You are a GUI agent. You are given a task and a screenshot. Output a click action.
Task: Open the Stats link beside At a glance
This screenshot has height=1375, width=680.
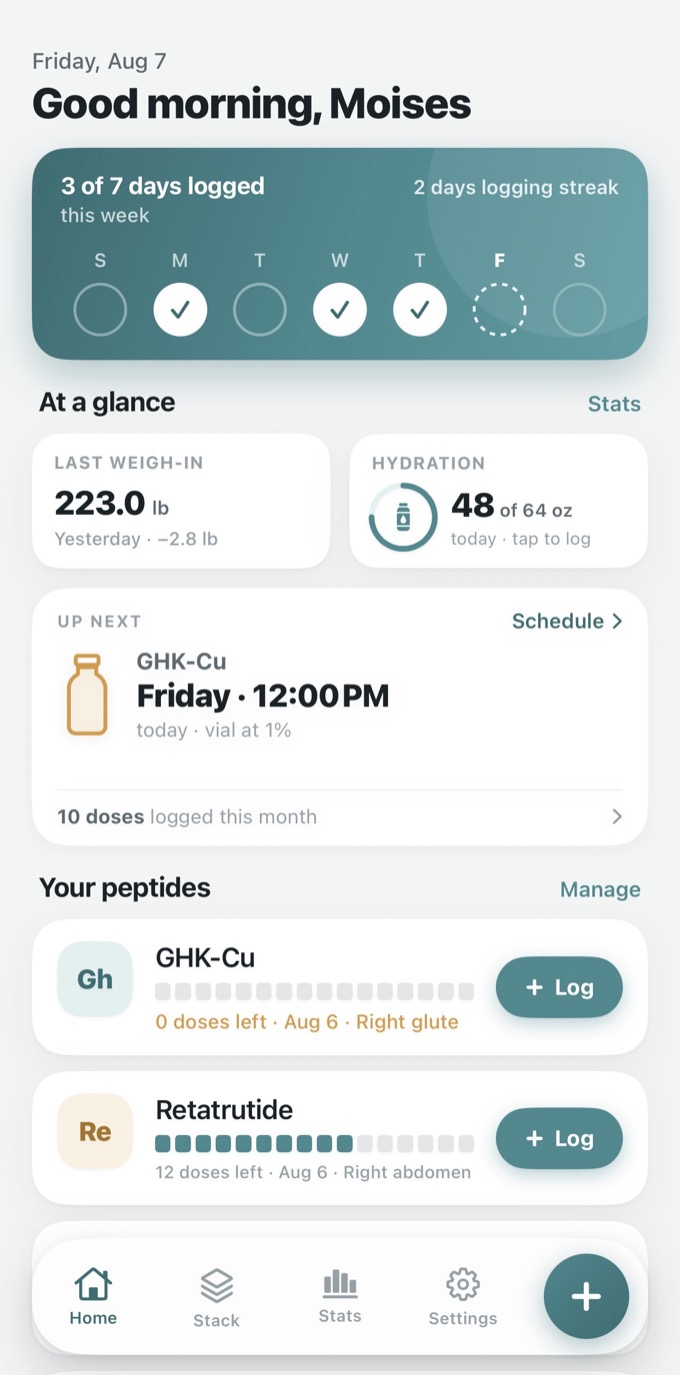(614, 404)
